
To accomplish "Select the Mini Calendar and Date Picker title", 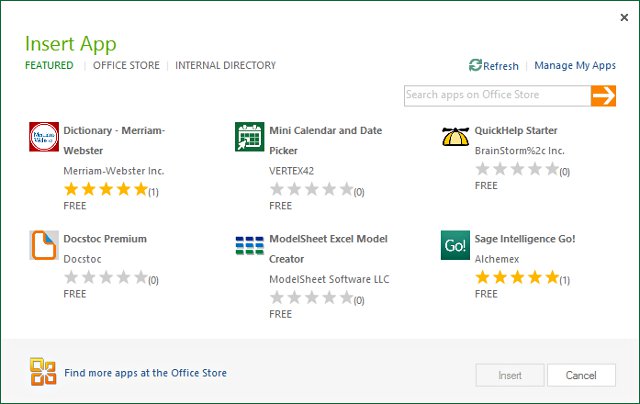I will coord(326,140).
